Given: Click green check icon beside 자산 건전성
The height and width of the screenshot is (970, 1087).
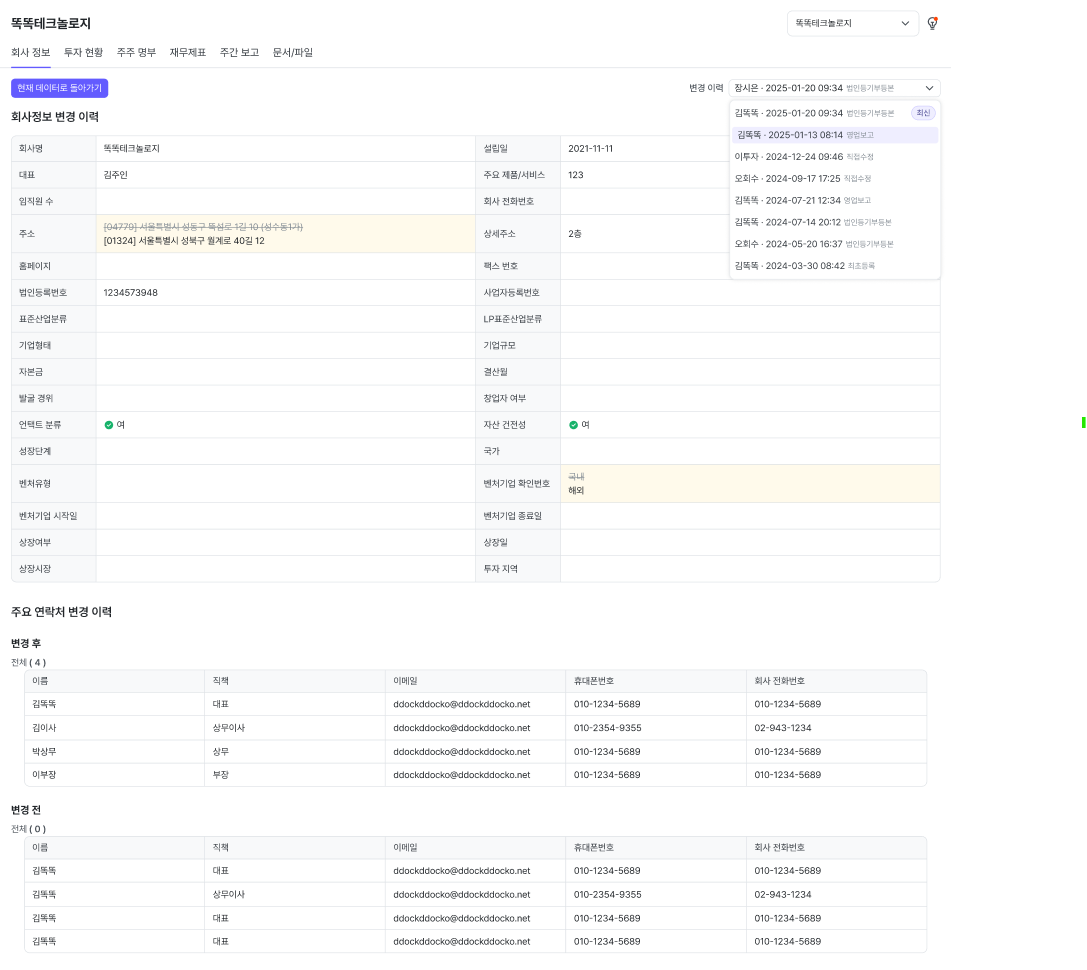Looking at the screenshot, I should pyautogui.click(x=573, y=425).
